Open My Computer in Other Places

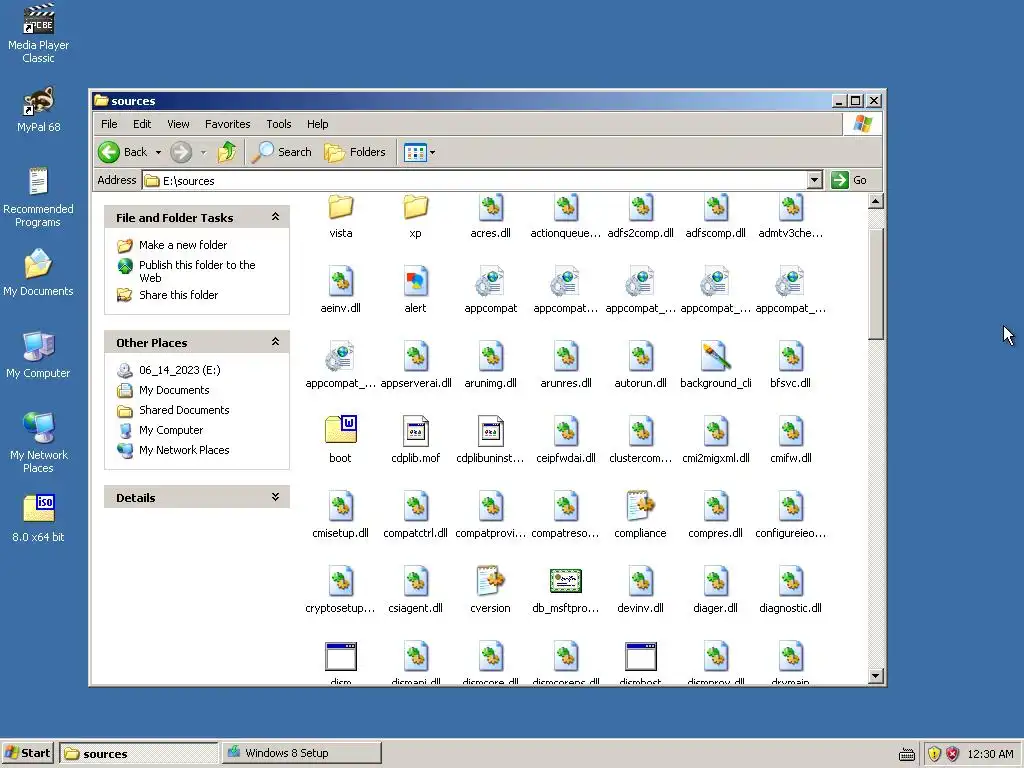click(170, 430)
